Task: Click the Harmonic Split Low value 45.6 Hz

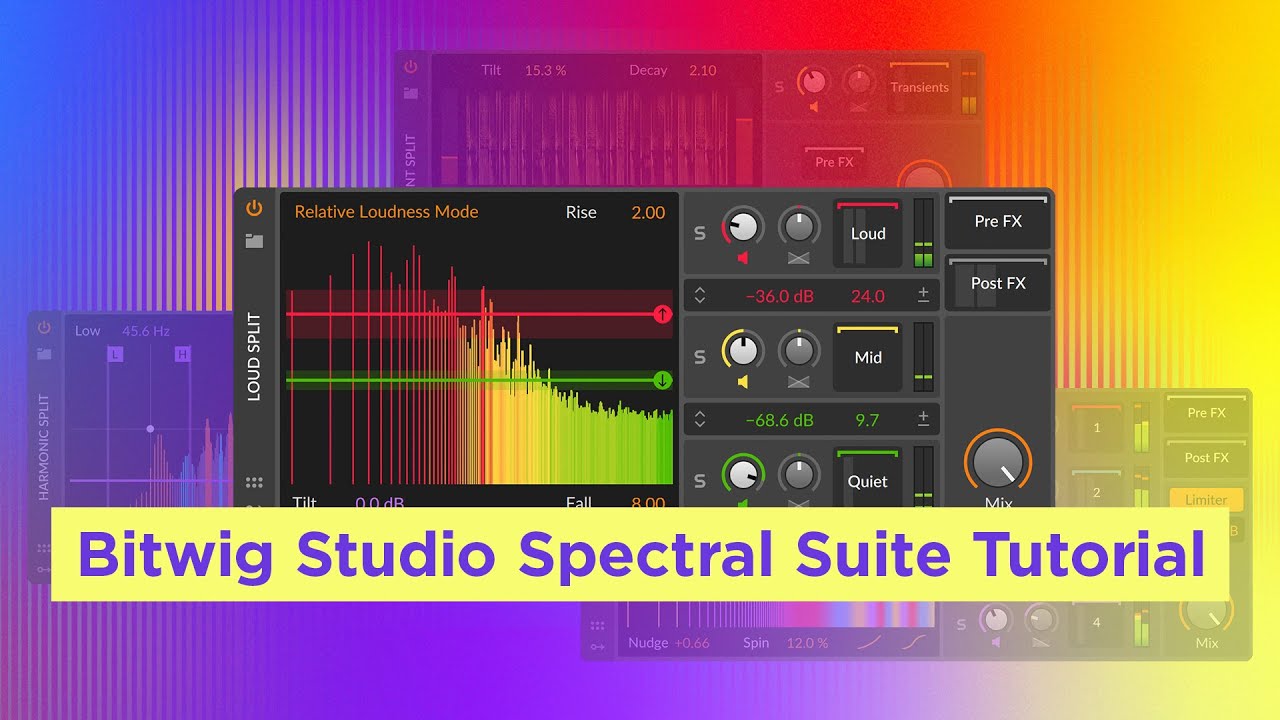Action: coord(146,330)
